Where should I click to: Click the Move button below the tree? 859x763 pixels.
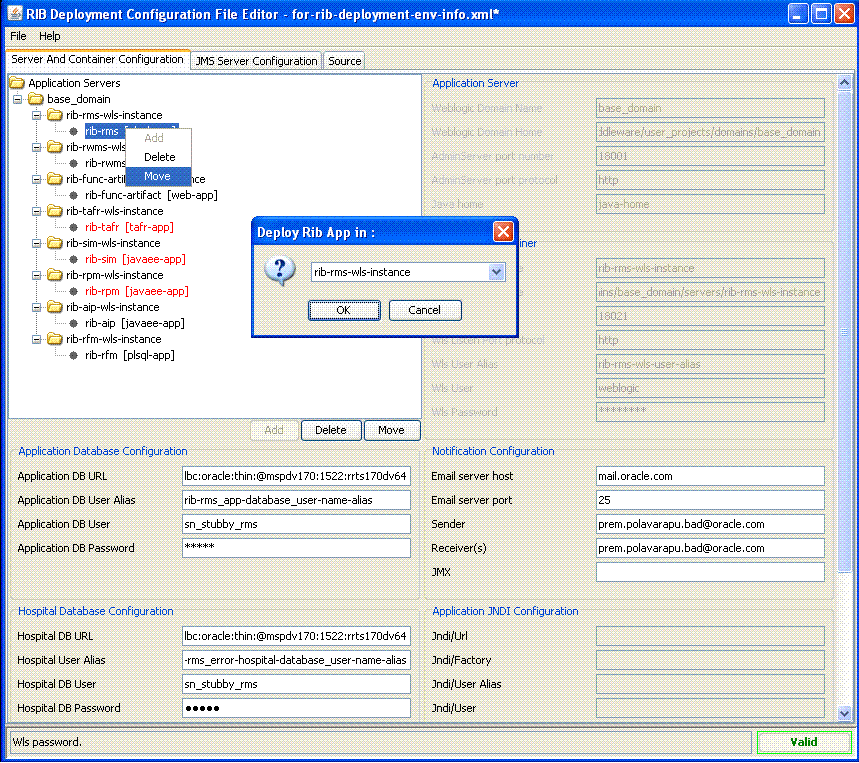(391, 430)
